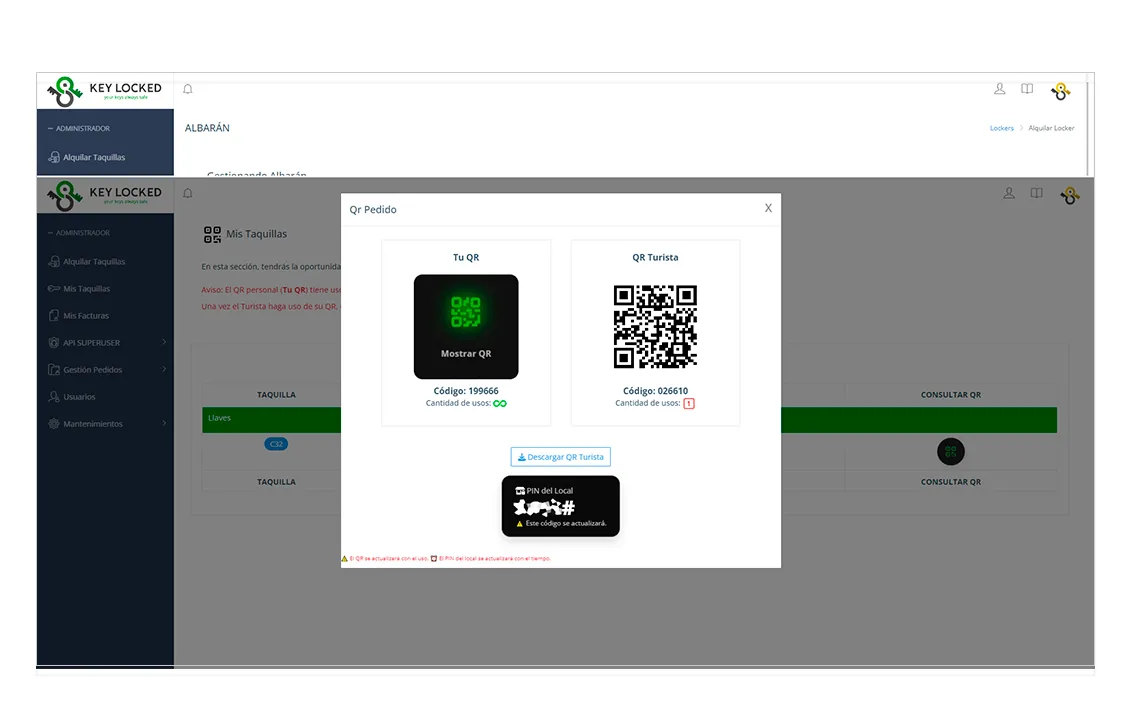Click the Gestión Pedidos sidebar icon
The image size is (1125, 704).
54,370
